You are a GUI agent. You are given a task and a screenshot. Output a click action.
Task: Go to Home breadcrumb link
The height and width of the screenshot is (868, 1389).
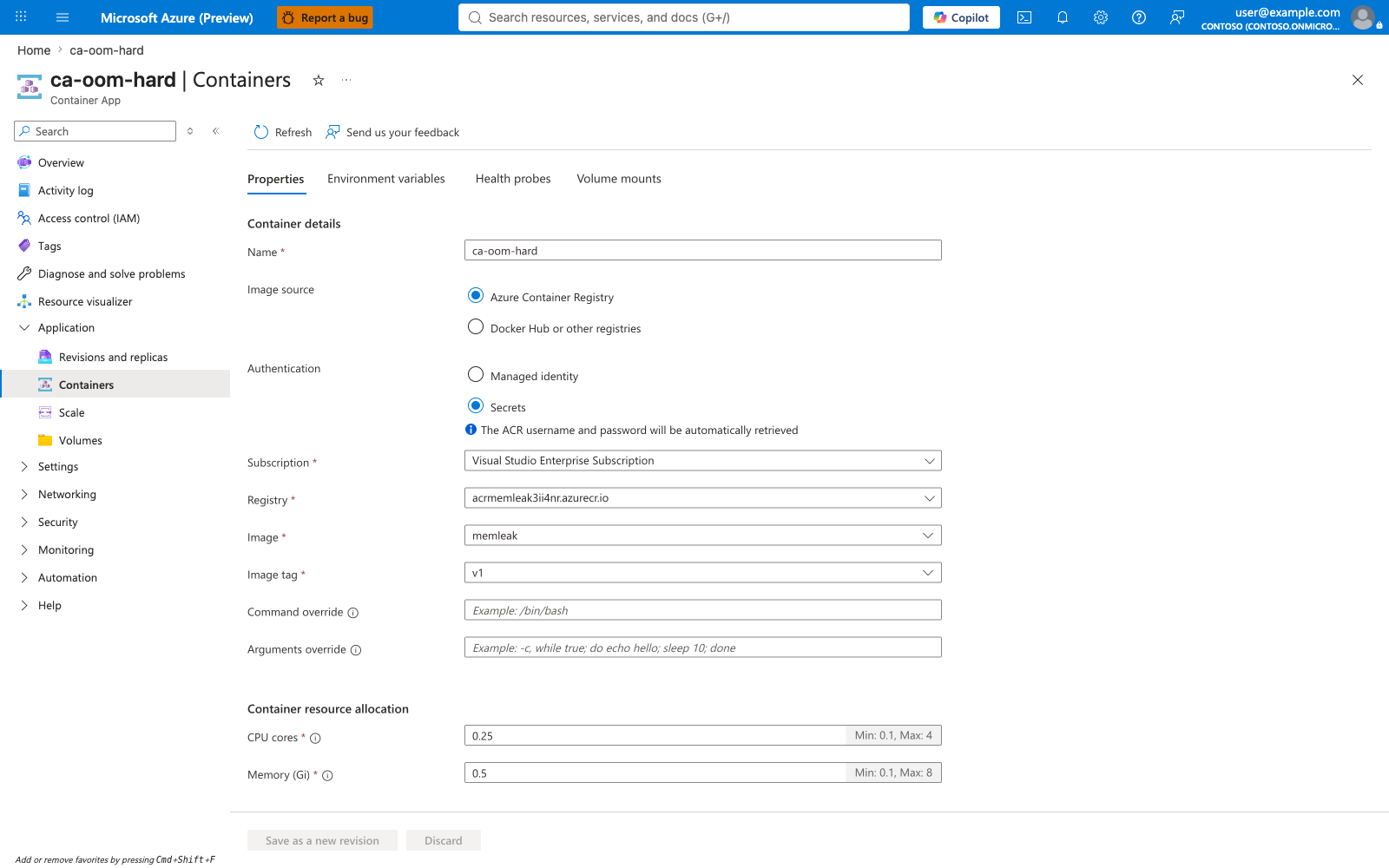click(34, 50)
